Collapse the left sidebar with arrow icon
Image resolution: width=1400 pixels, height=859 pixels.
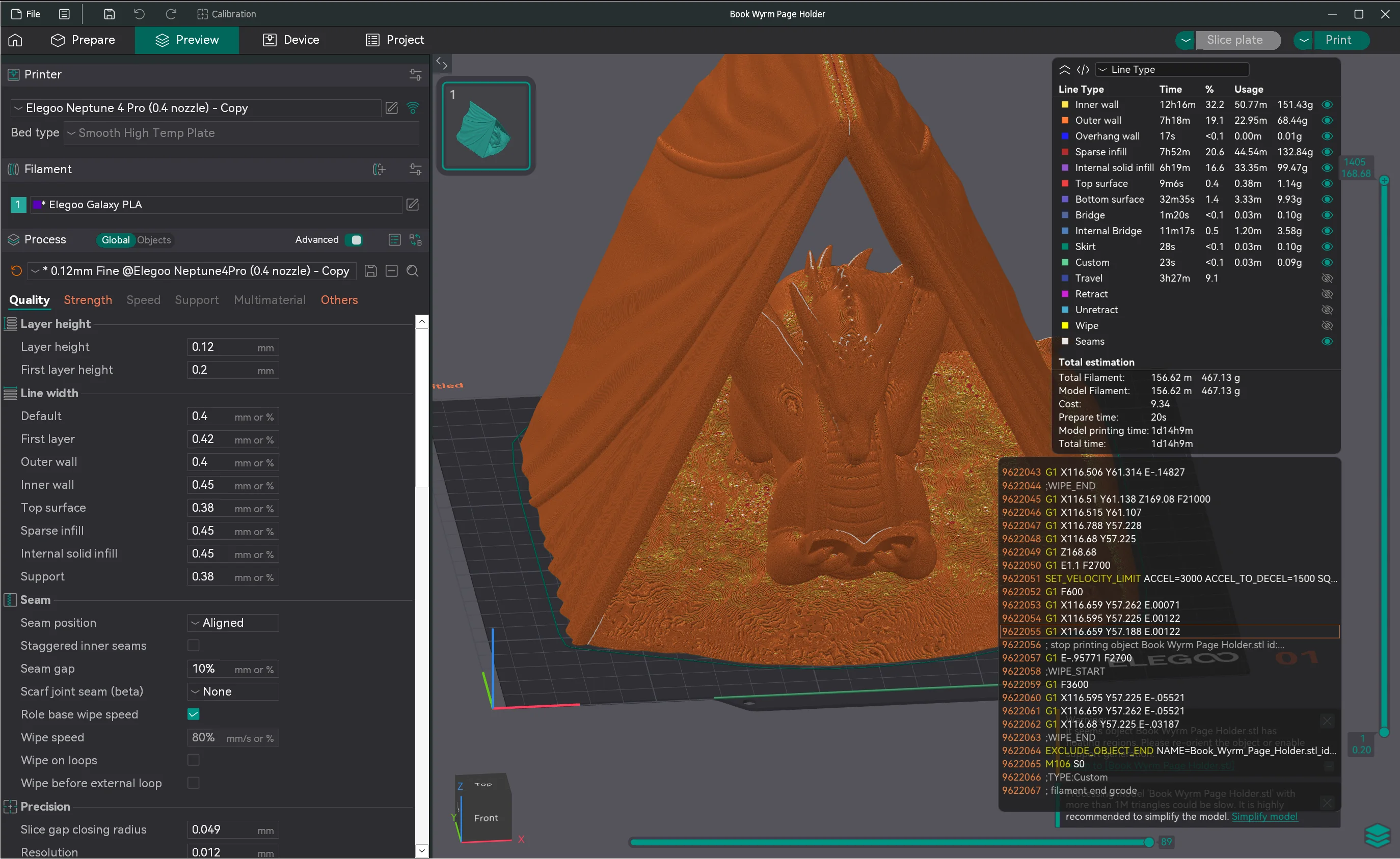coord(442,64)
